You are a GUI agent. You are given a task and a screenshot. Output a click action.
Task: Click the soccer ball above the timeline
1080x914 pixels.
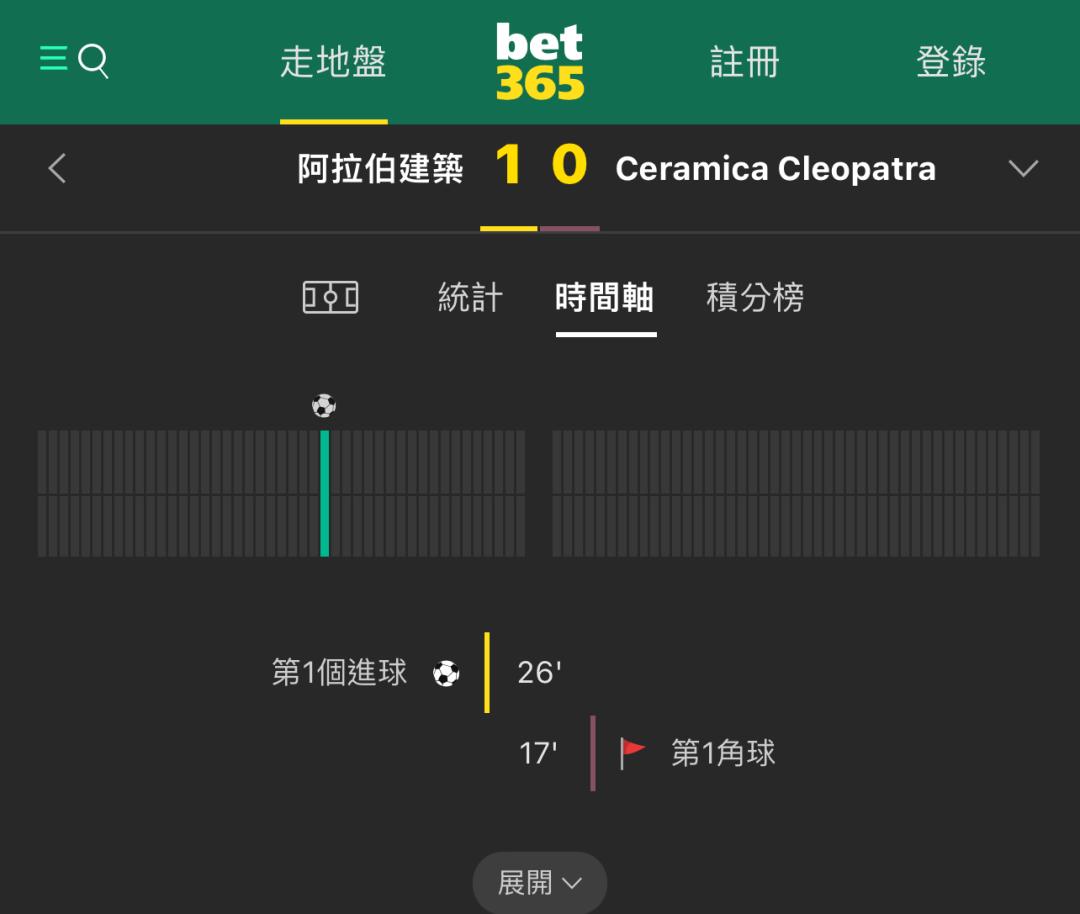tap(324, 406)
